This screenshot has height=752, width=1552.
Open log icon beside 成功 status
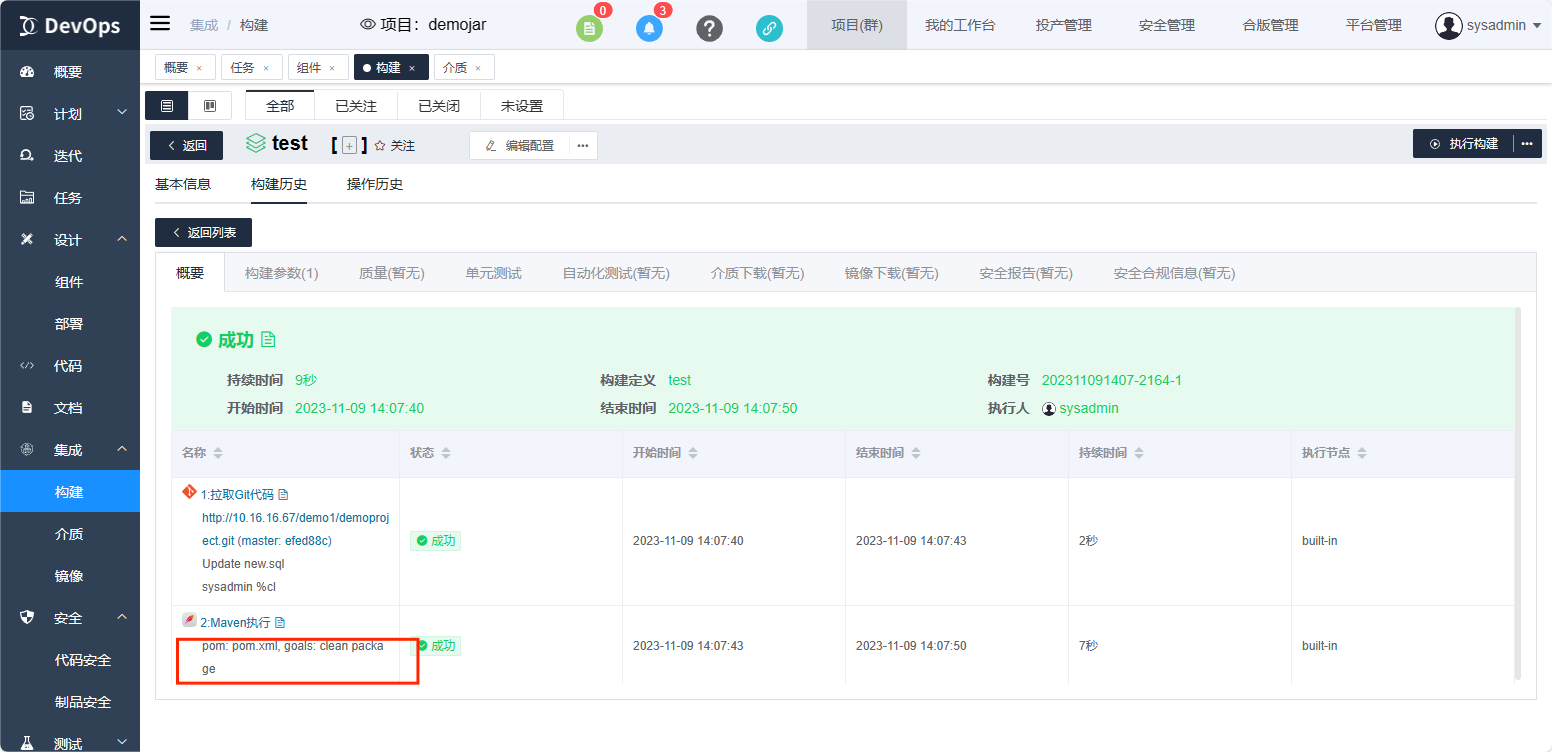coord(268,340)
